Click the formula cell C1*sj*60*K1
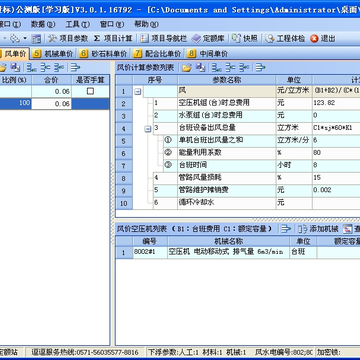Image resolution: width=360 pixels, height=360 pixels. 336,128
